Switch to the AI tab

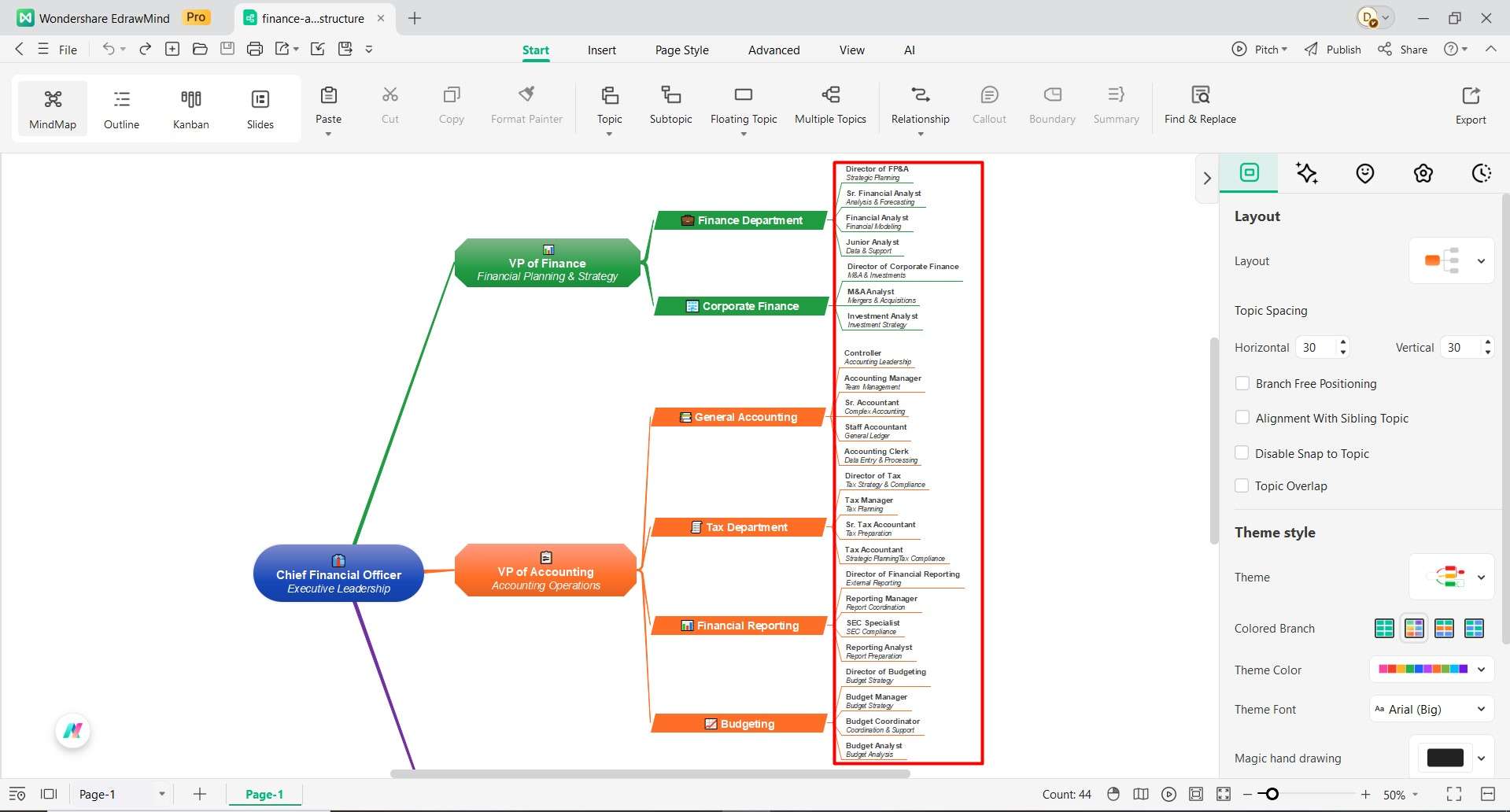pyautogui.click(x=909, y=50)
